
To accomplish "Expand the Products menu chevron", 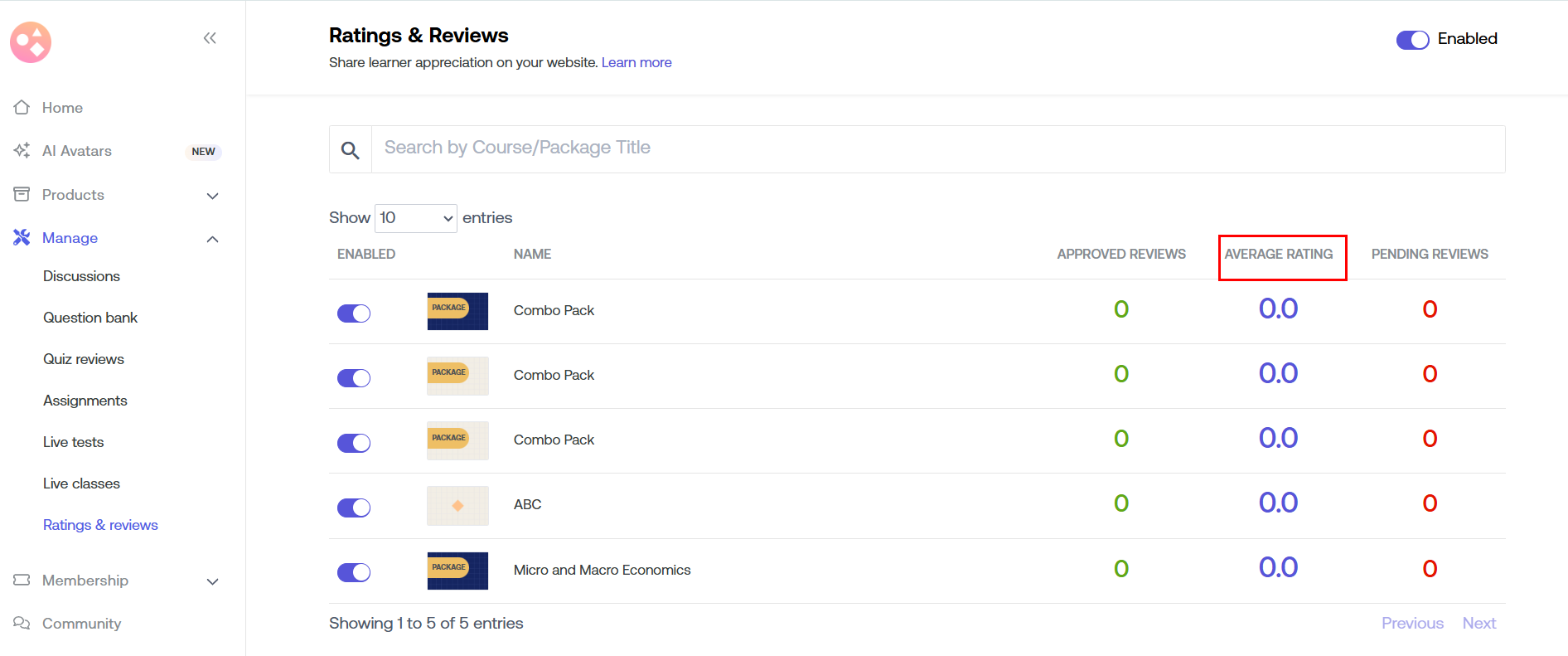I will click(212, 196).
